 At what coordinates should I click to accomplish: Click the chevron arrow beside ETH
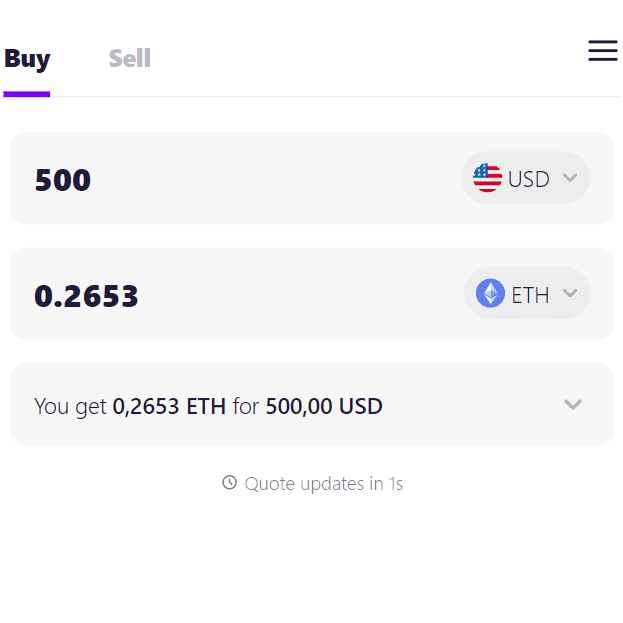[570, 293]
